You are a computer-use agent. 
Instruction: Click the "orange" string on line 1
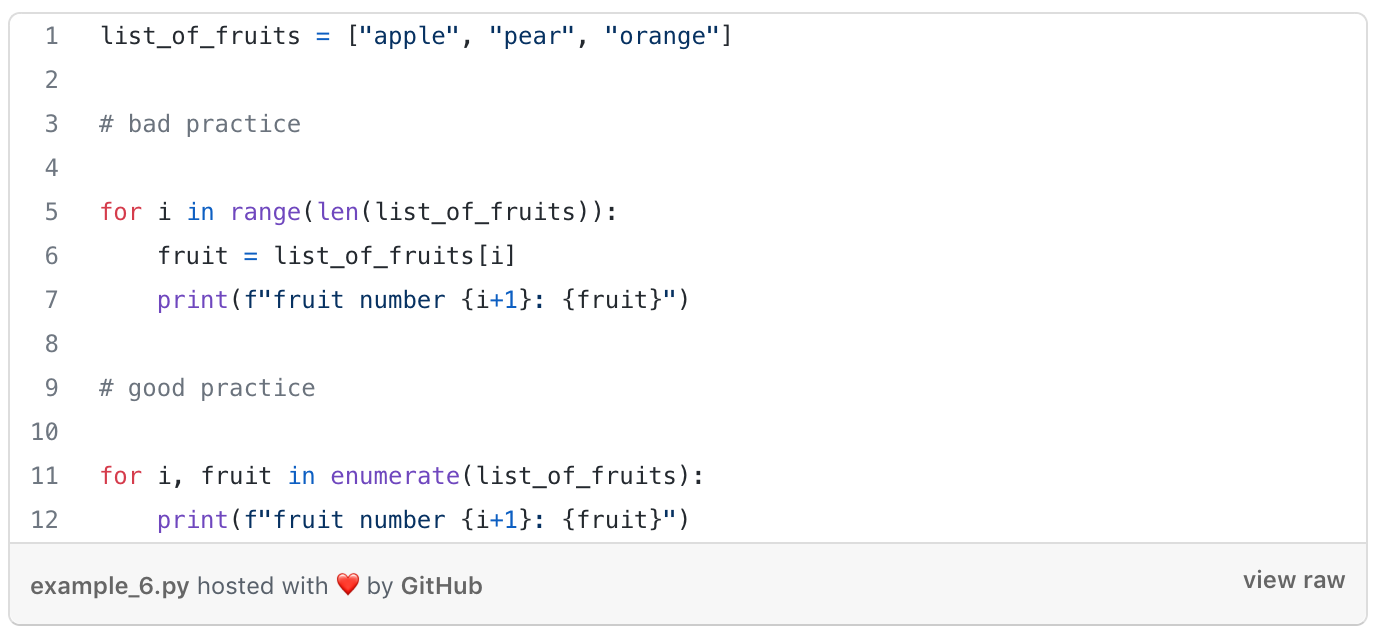coord(662,37)
